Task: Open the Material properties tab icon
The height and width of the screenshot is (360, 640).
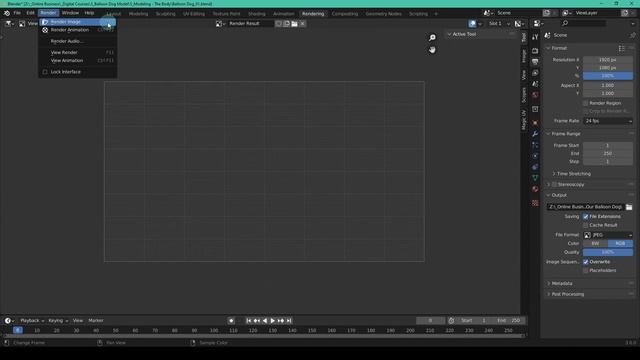Action: (535, 189)
